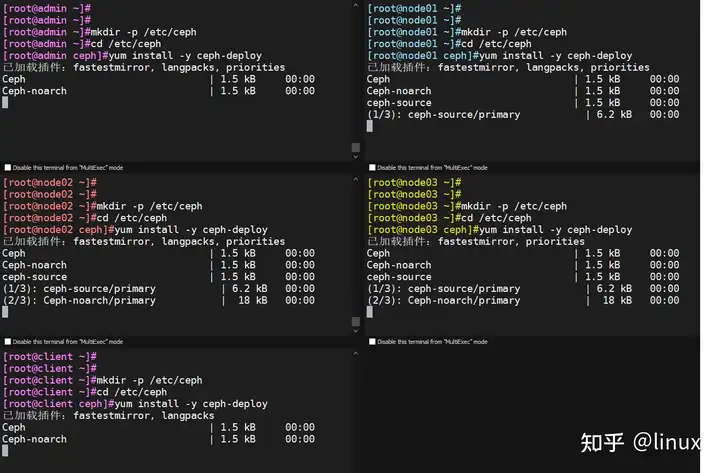Click the mkdir command line in the node01 terminal

[x=467, y=32]
